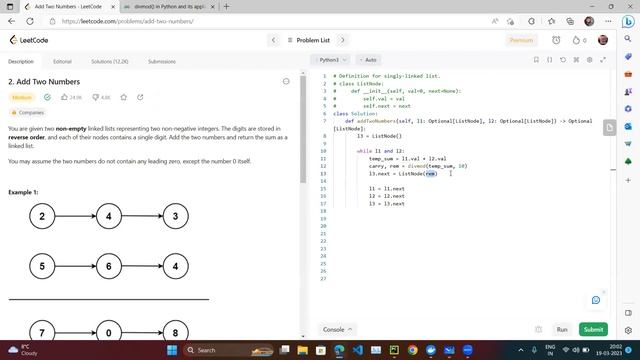Screen dimensions: 640x360
Task: Add problem to favorites star
Action: (x=124, y=97)
